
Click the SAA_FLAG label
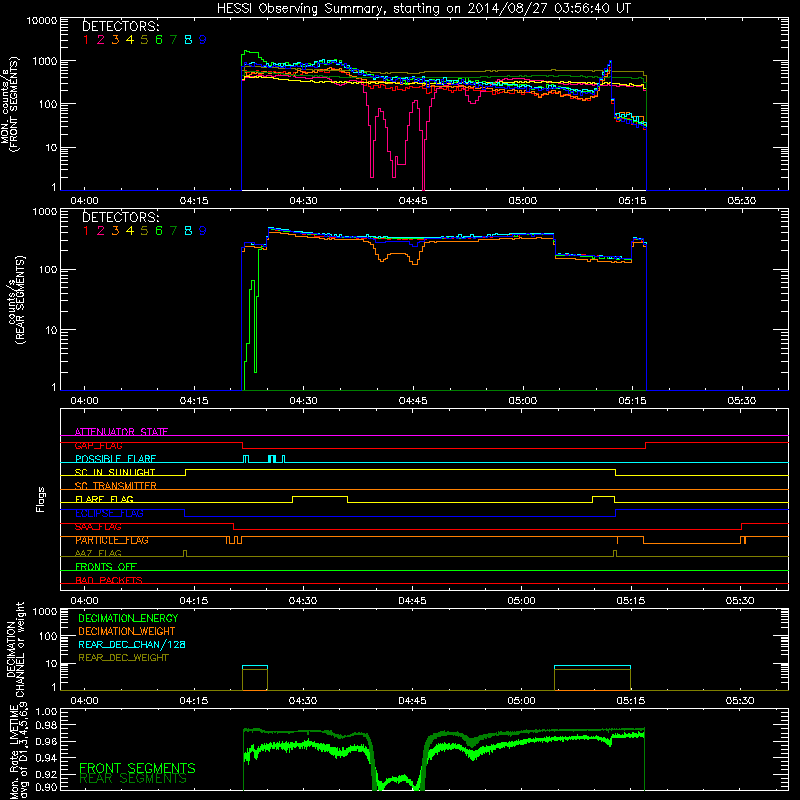98,527
